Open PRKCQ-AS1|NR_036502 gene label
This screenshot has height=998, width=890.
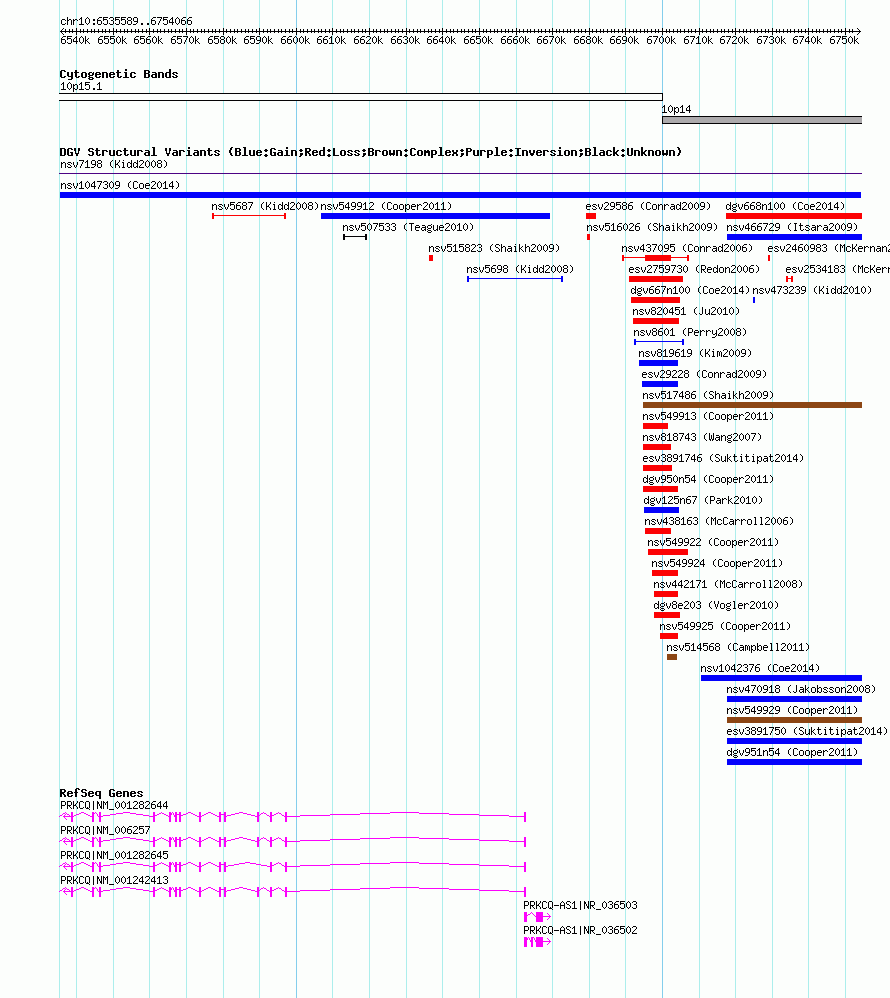coord(580,930)
